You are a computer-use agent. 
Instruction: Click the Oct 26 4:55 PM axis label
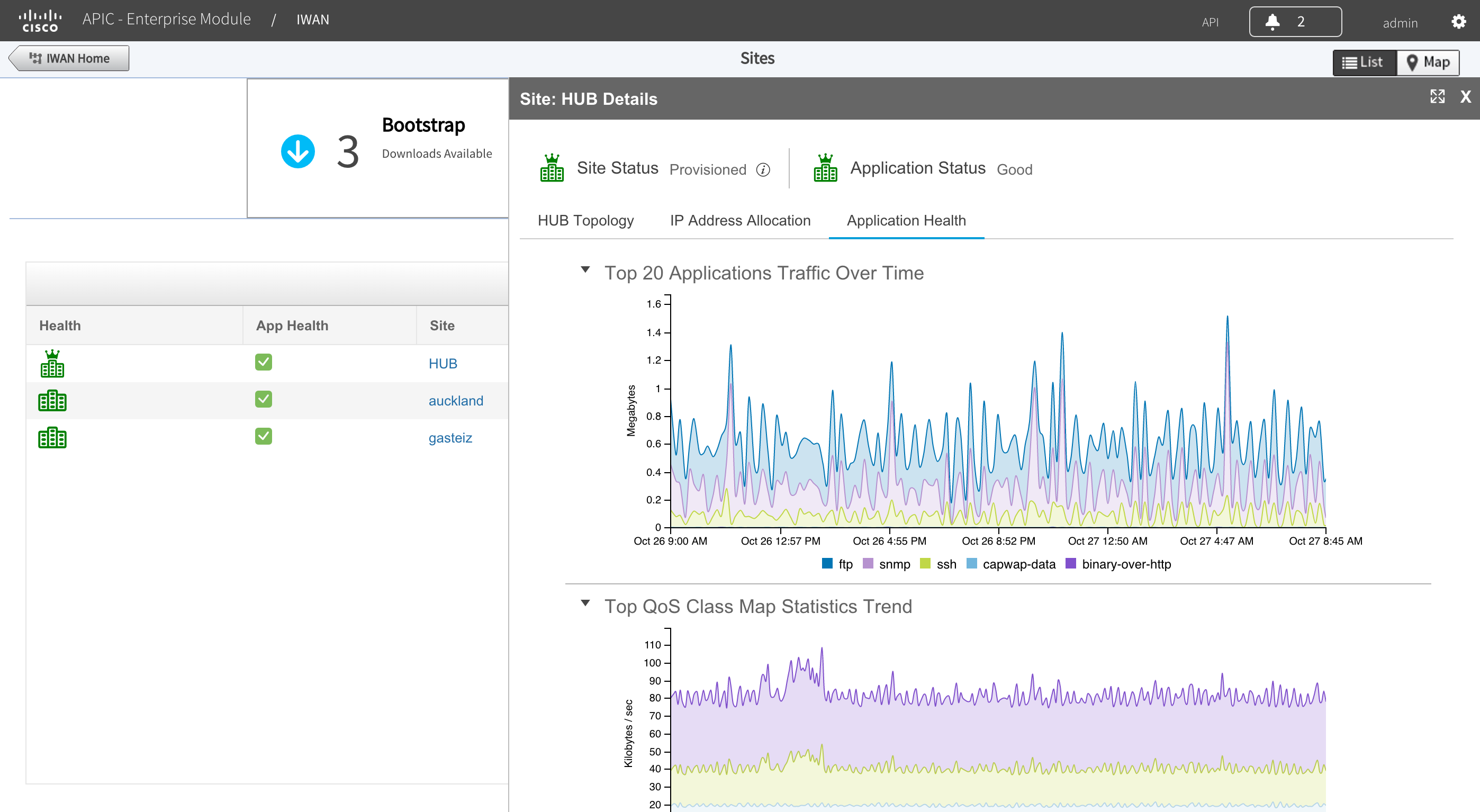tap(889, 541)
